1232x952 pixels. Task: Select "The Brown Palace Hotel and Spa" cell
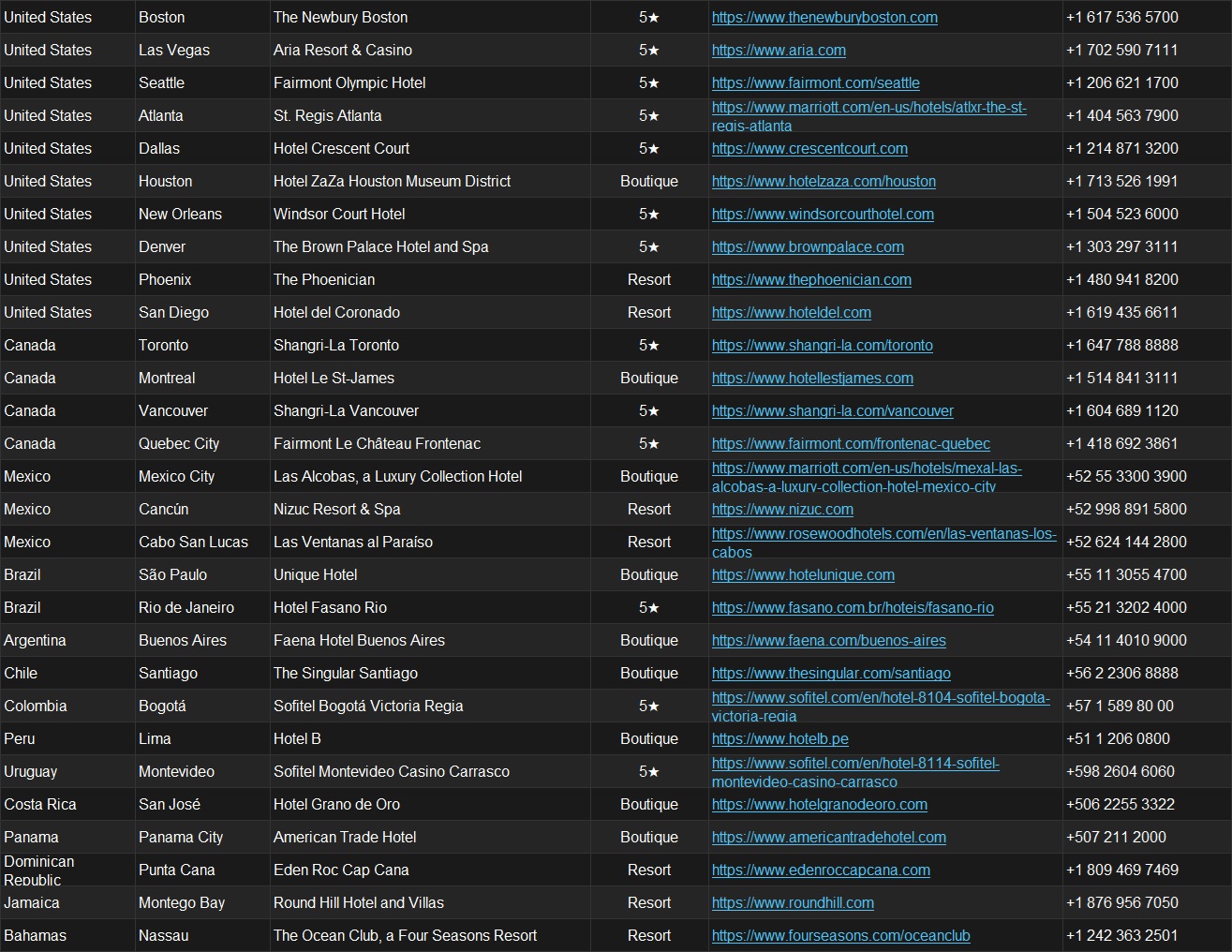[430, 246]
